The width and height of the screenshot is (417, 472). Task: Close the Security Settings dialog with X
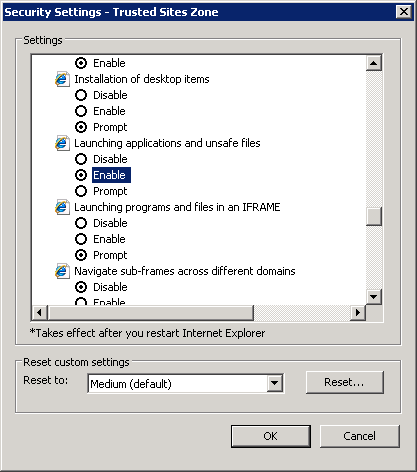[x=404, y=12]
